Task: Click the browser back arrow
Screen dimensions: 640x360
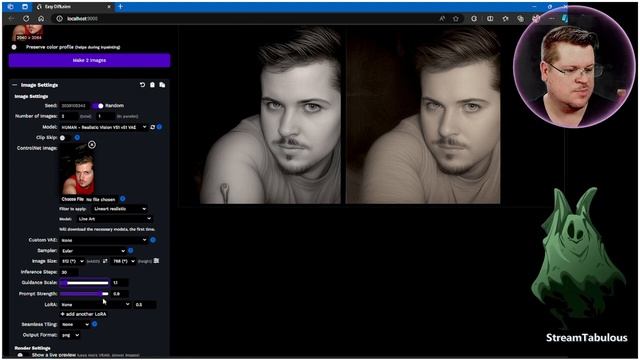Action: [11, 19]
